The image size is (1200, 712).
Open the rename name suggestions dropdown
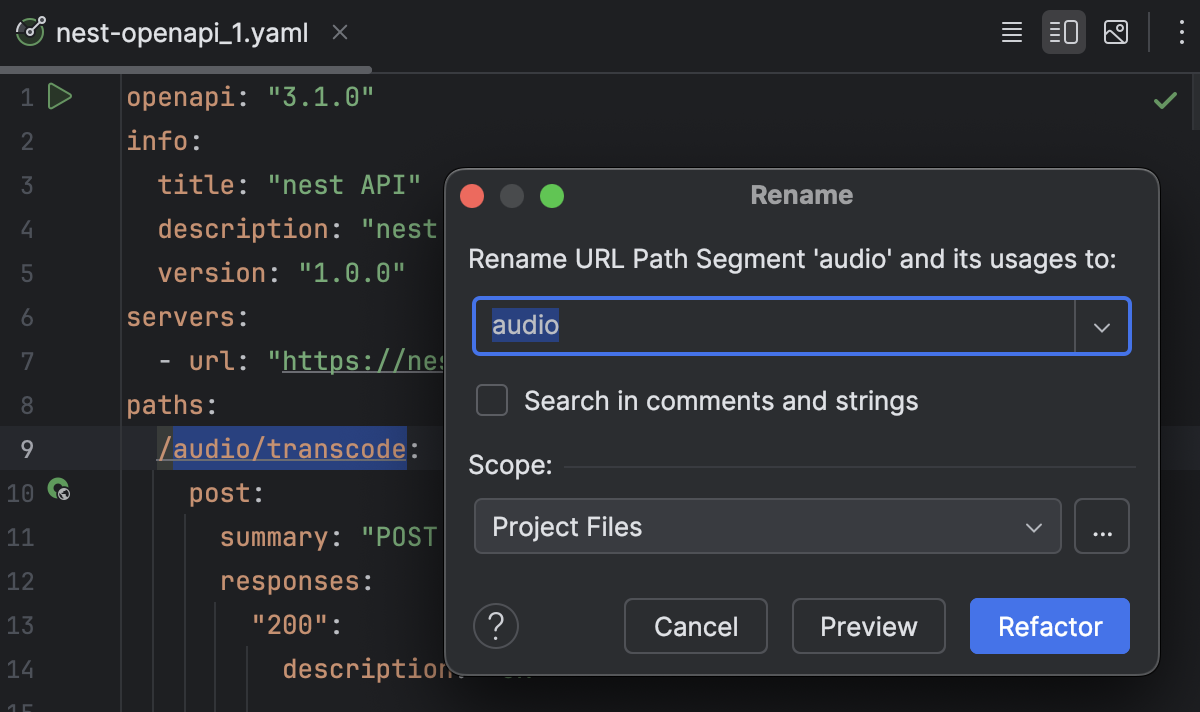click(x=1101, y=326)
